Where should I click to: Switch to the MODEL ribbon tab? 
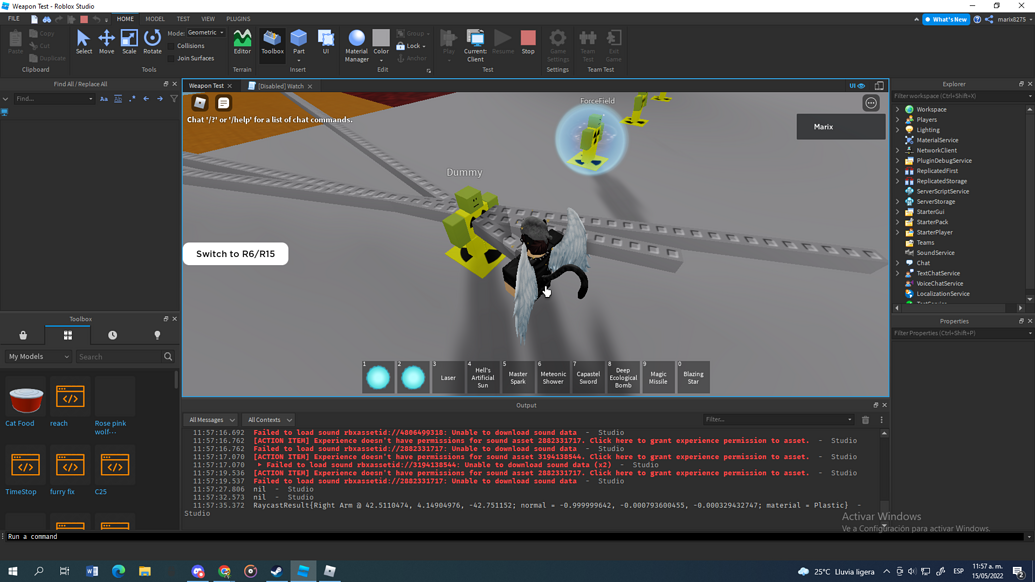(x=155, y=19)
